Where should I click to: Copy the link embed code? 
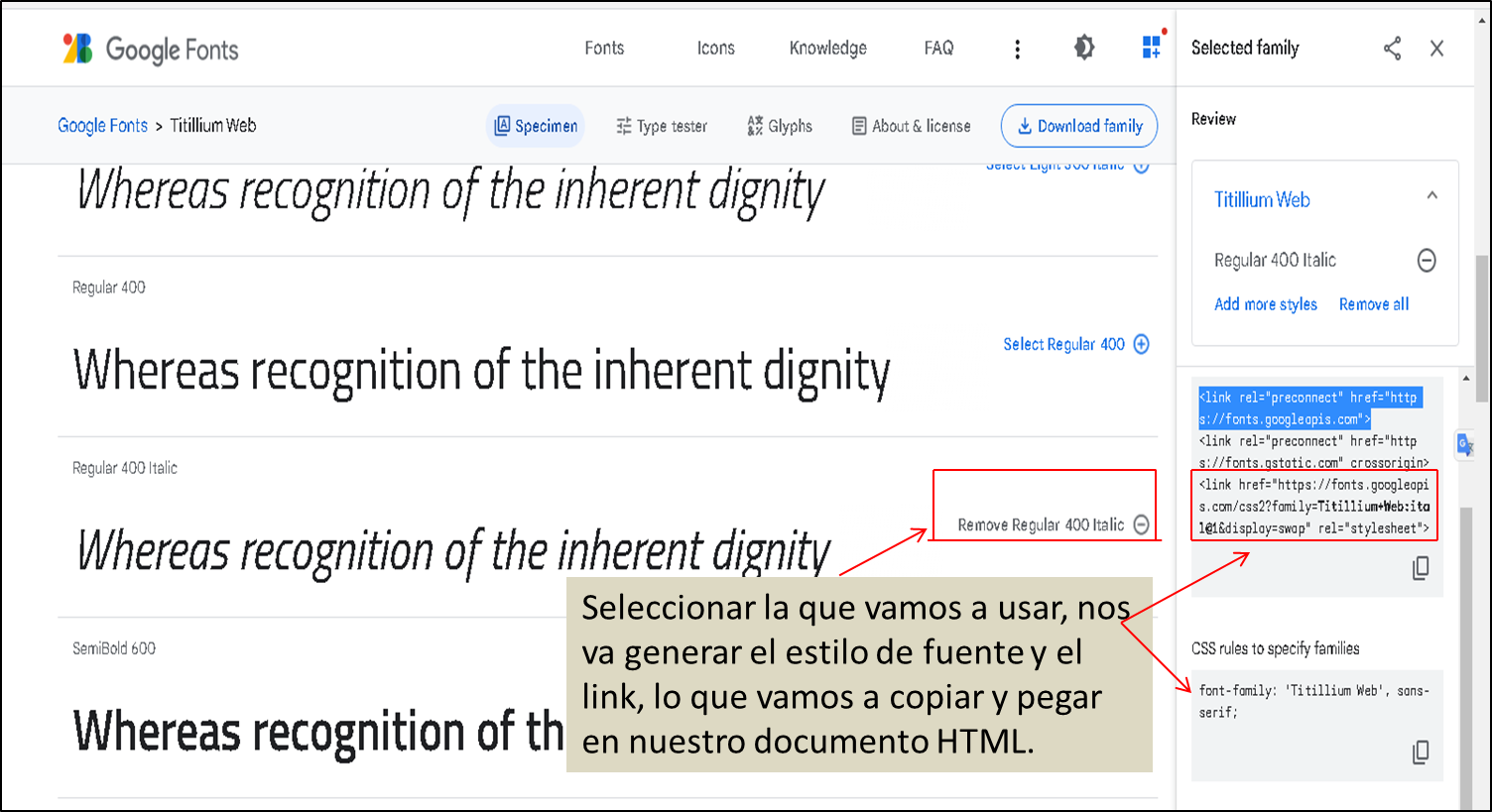(1421, 568)
